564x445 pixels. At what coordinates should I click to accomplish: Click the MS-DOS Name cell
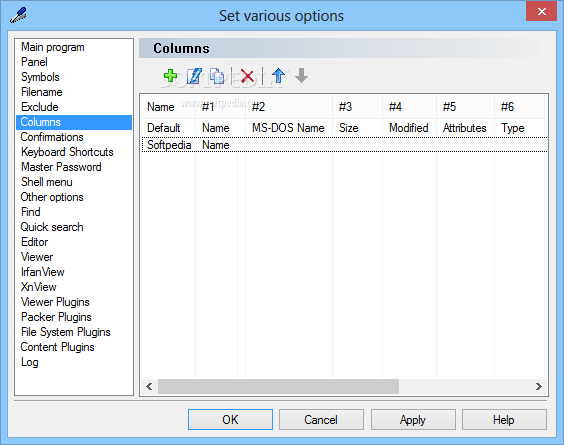(x=288, y=128)
